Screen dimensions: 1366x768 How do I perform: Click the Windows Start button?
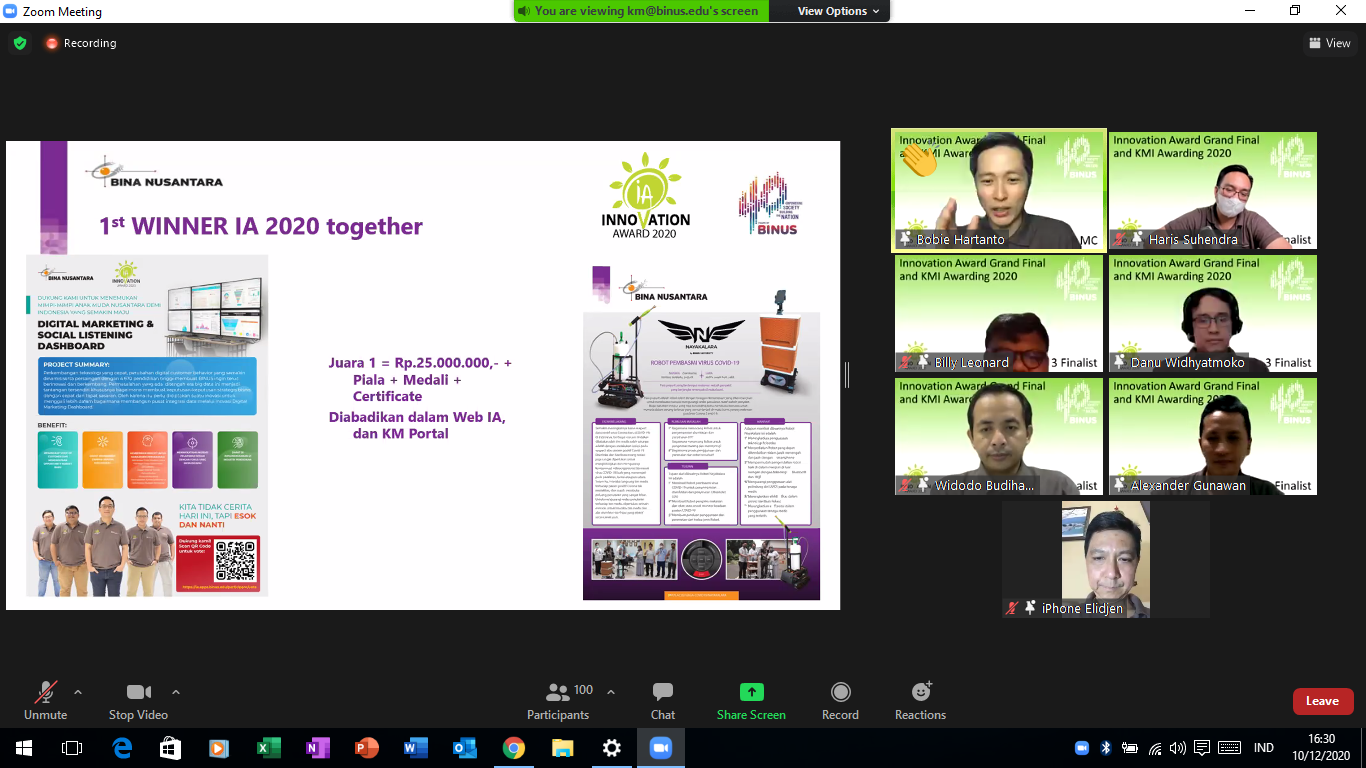click(x=24, y=748)
